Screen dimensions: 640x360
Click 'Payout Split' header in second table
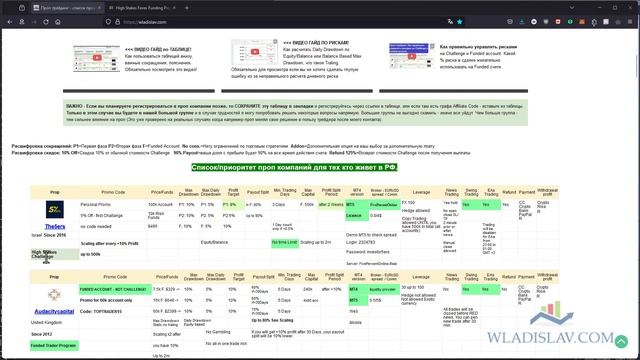click(263, 277)
